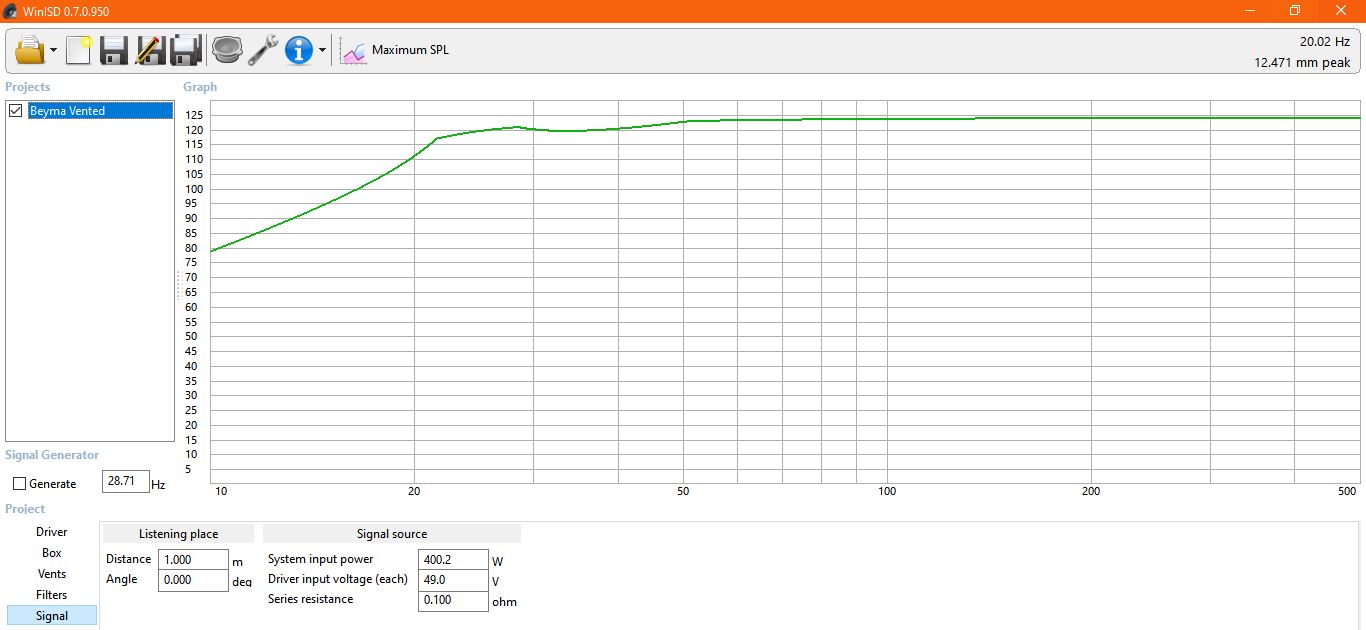Viewport: 1366px width, 630px height.
Task: Open the Maximum SPL graph selector
Action: 395,50
